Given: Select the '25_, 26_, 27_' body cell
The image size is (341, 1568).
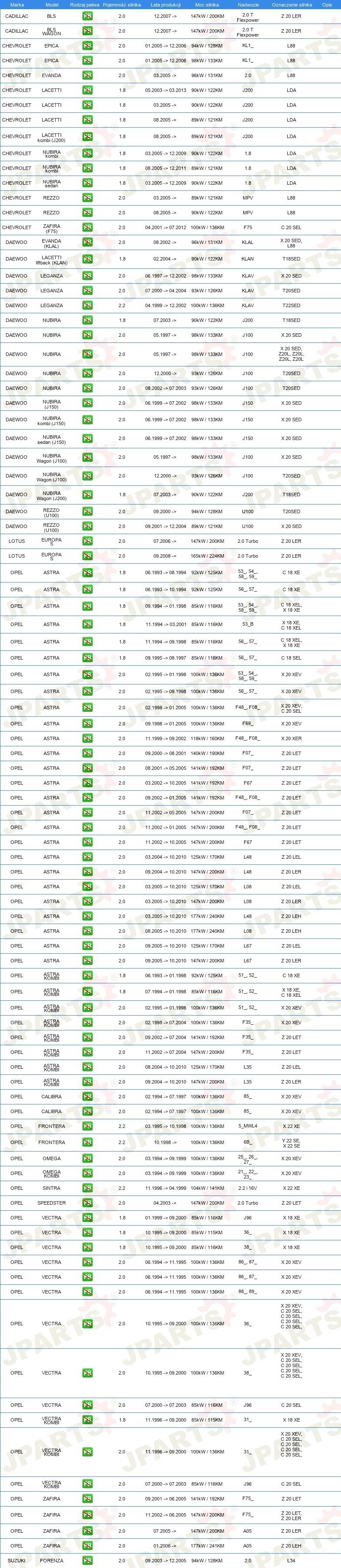Looking at the screenshot, I should point(248,1159).
